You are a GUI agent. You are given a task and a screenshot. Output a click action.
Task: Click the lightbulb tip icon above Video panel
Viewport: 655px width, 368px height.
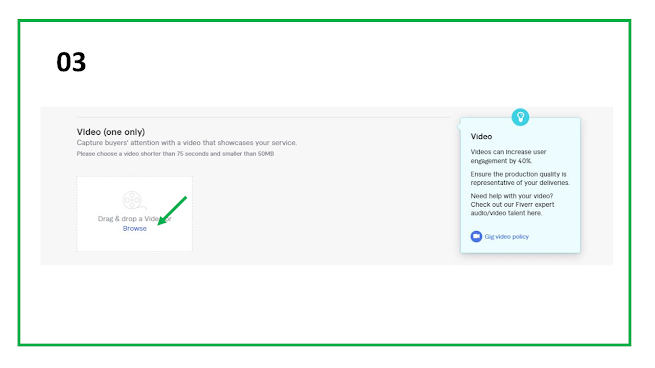pyautogui.click(x=520, y=117)
